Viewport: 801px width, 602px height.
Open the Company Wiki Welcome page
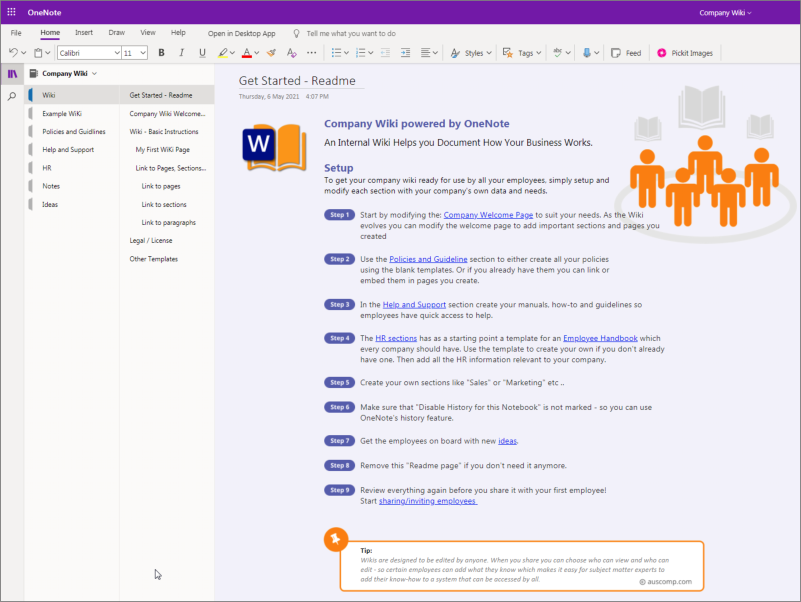[167, 113]
